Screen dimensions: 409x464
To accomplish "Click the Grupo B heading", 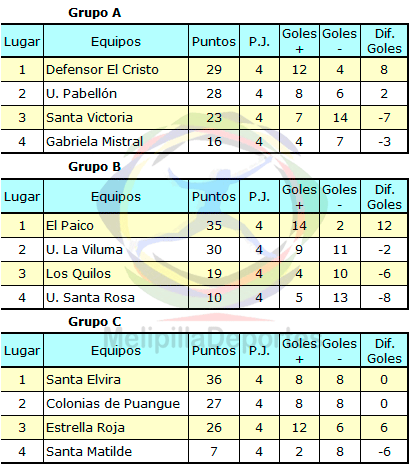I will pos(95,167).
